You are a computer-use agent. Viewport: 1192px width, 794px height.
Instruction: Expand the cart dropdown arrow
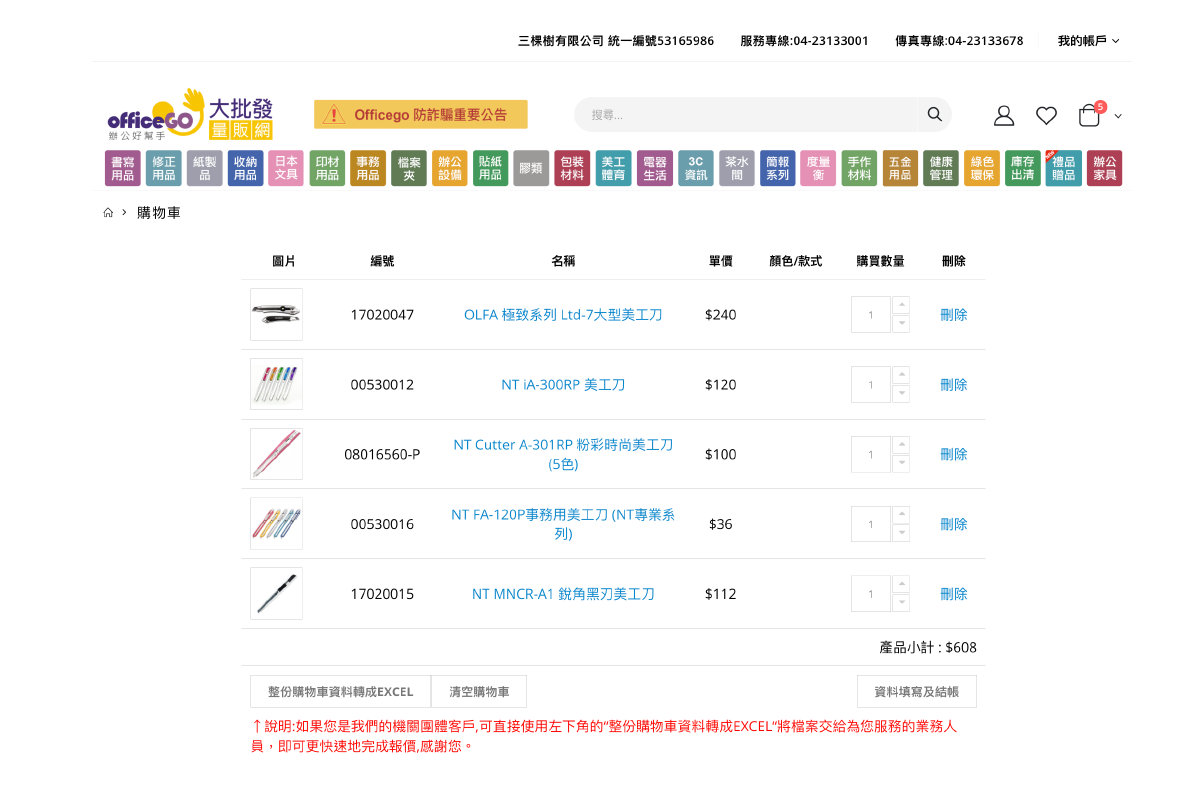click(1118, 117)
